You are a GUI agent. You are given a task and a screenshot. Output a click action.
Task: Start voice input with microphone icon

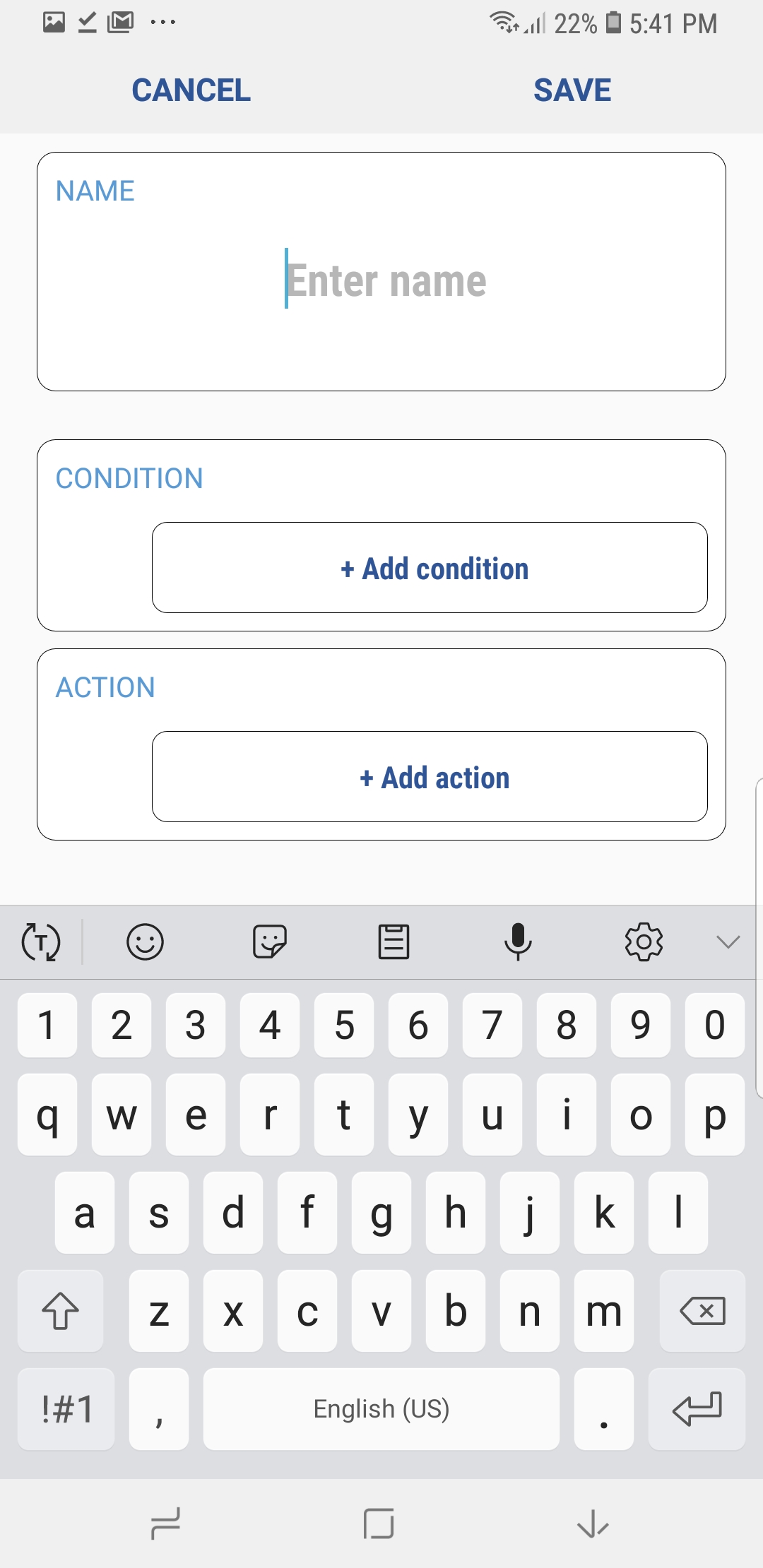coord(518,942)
